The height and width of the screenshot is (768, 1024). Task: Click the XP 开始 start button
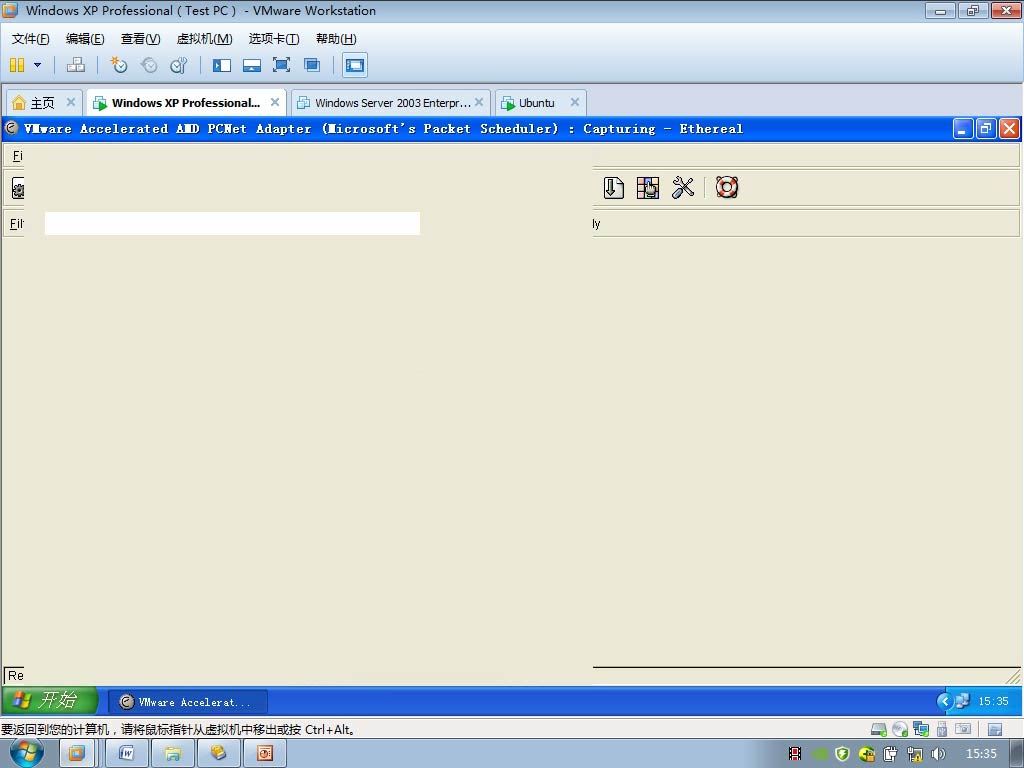tap(50, 700)
